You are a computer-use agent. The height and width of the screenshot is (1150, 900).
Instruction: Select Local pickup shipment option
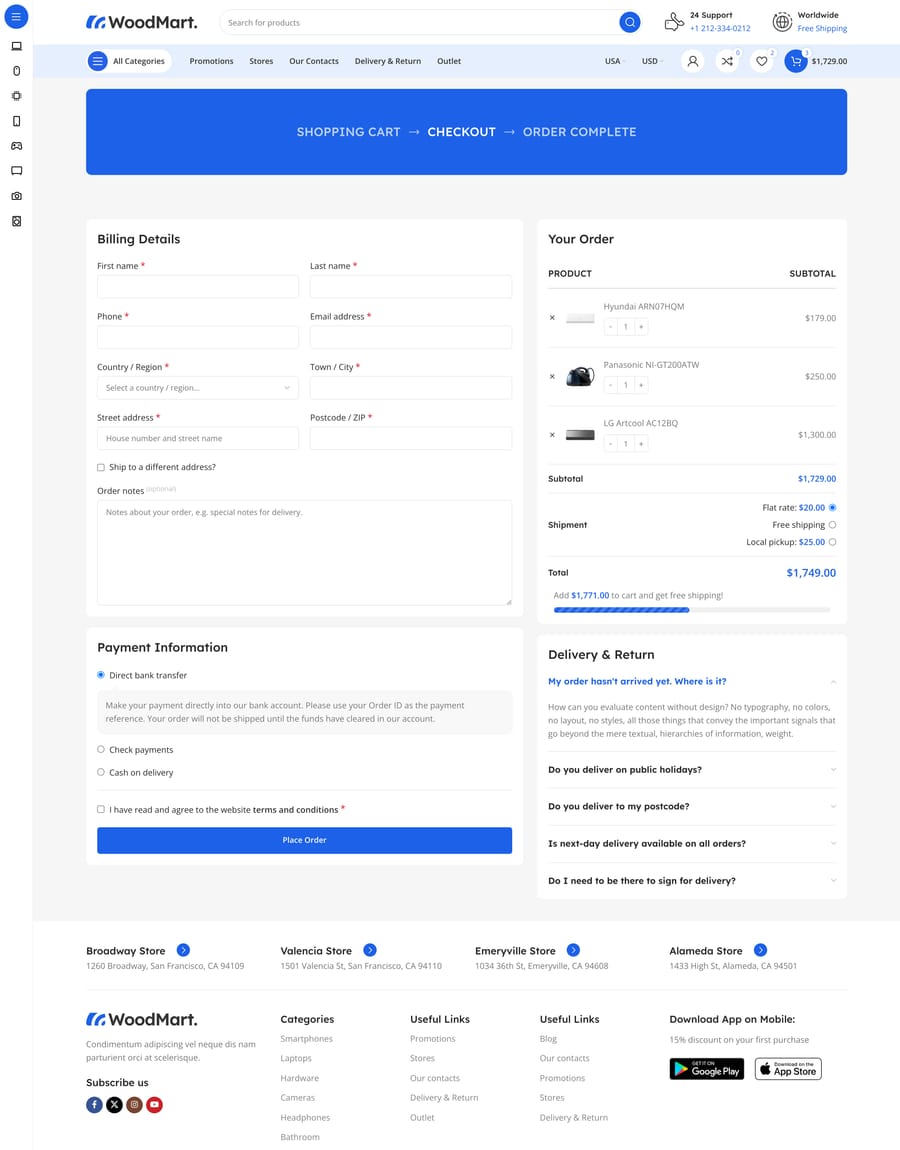(833, 543)
